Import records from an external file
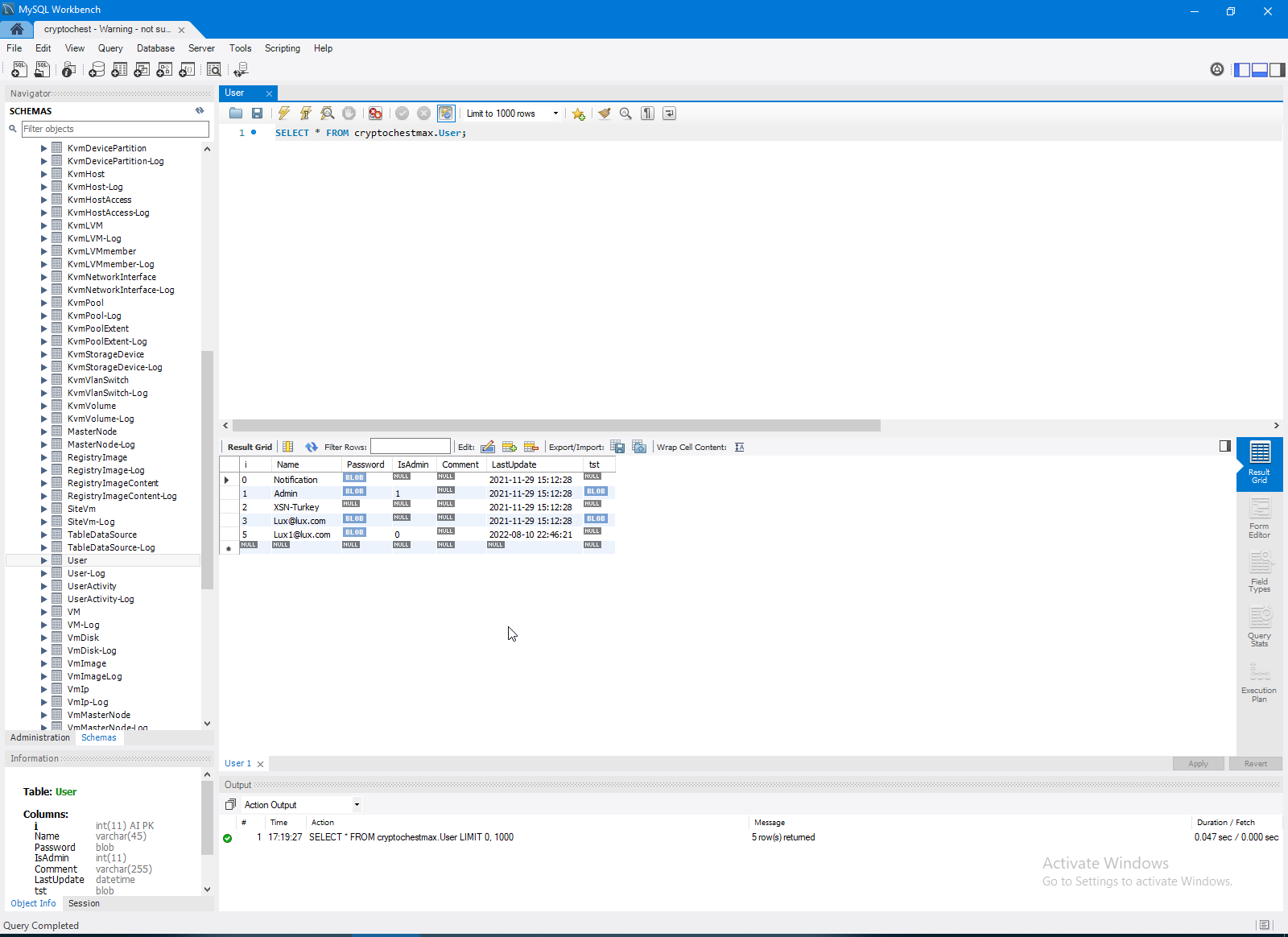This screenshot has width=1288, height=937. click(639, 447)
